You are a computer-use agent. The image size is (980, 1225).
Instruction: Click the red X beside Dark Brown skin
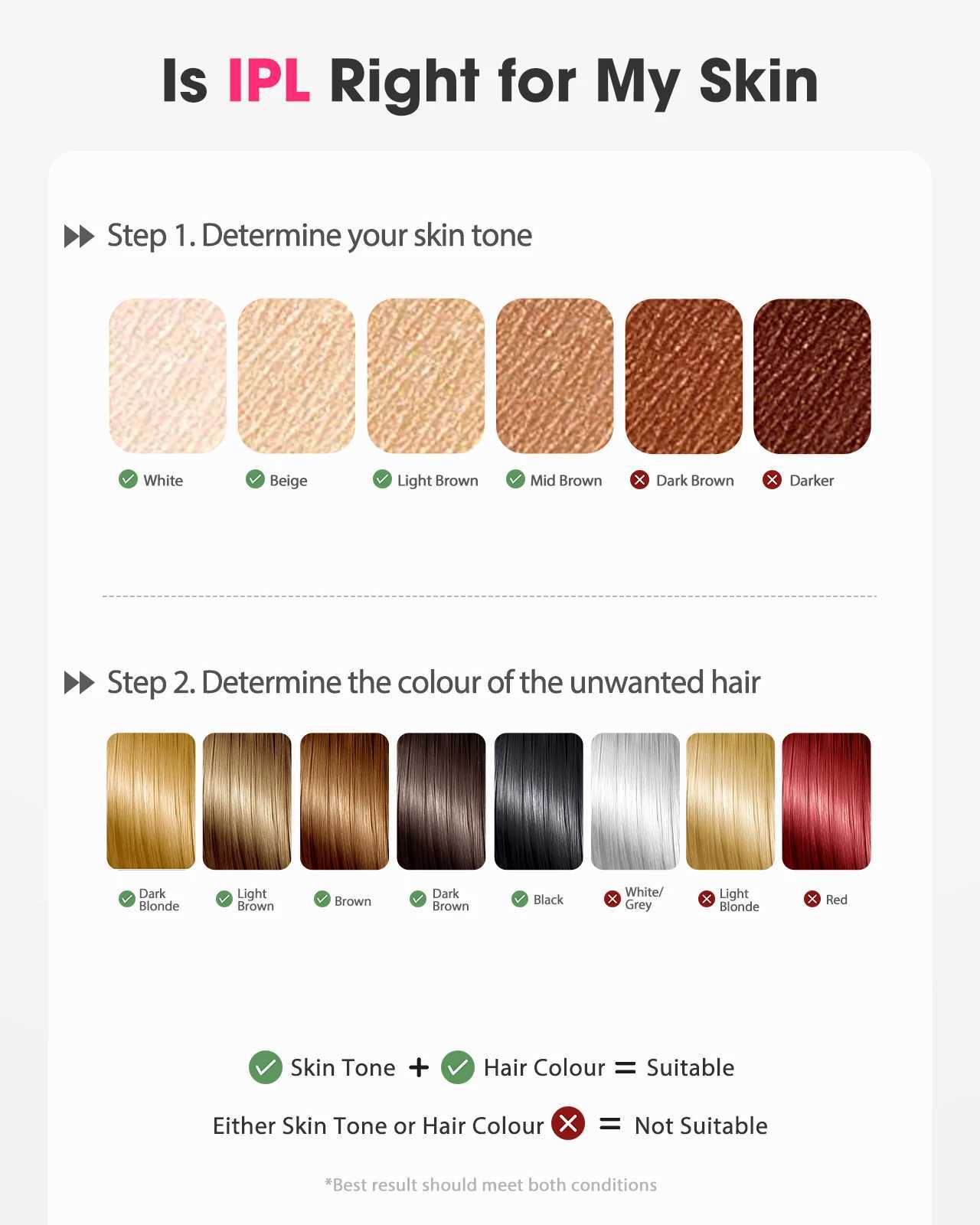point(639,480)
